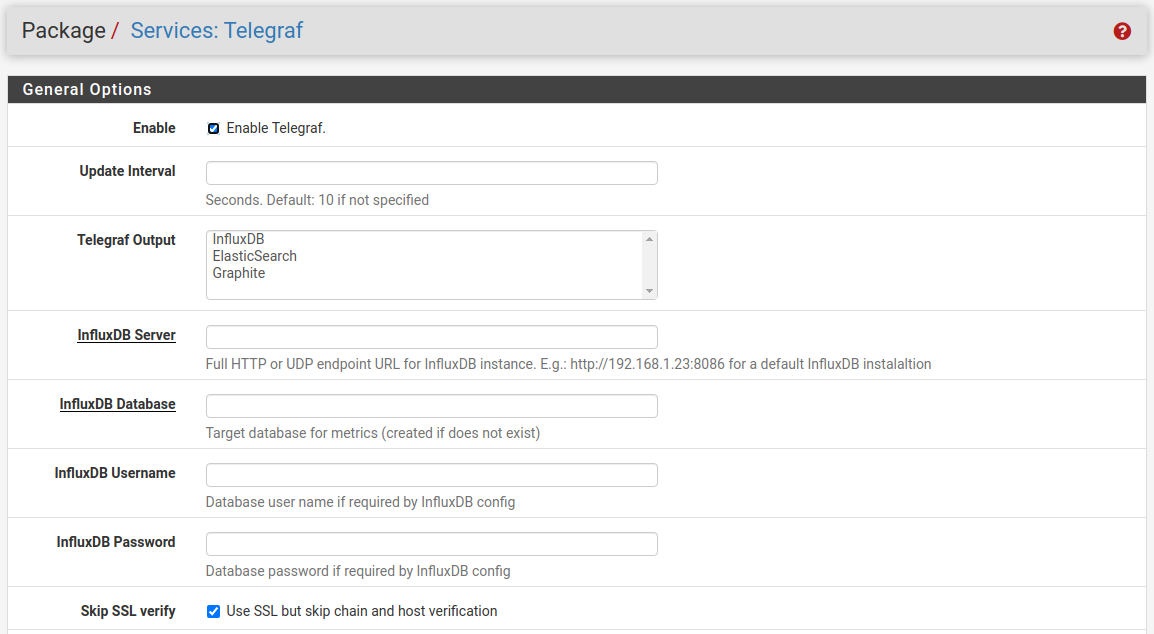Select Graphite in Telegraf Output list
1154x634 pixels.
coord(238,273)
